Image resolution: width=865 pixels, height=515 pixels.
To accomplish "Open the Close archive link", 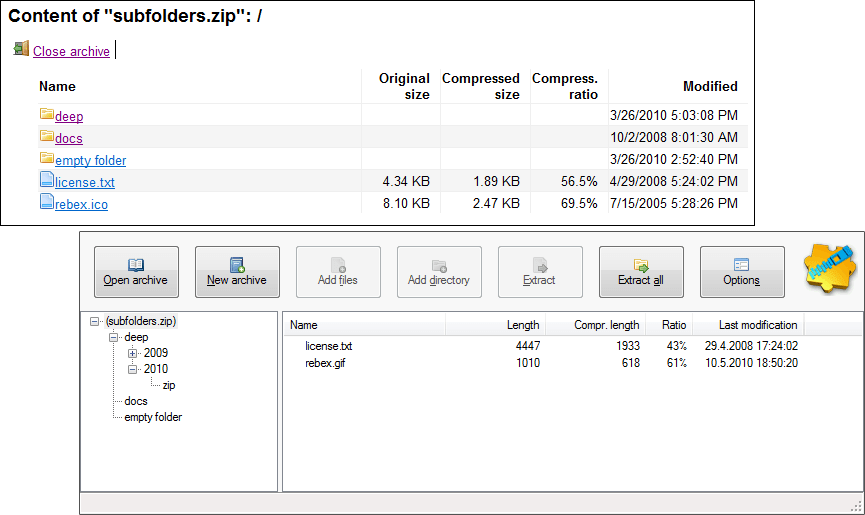I will pyautogui.click(x=71, y=51).
